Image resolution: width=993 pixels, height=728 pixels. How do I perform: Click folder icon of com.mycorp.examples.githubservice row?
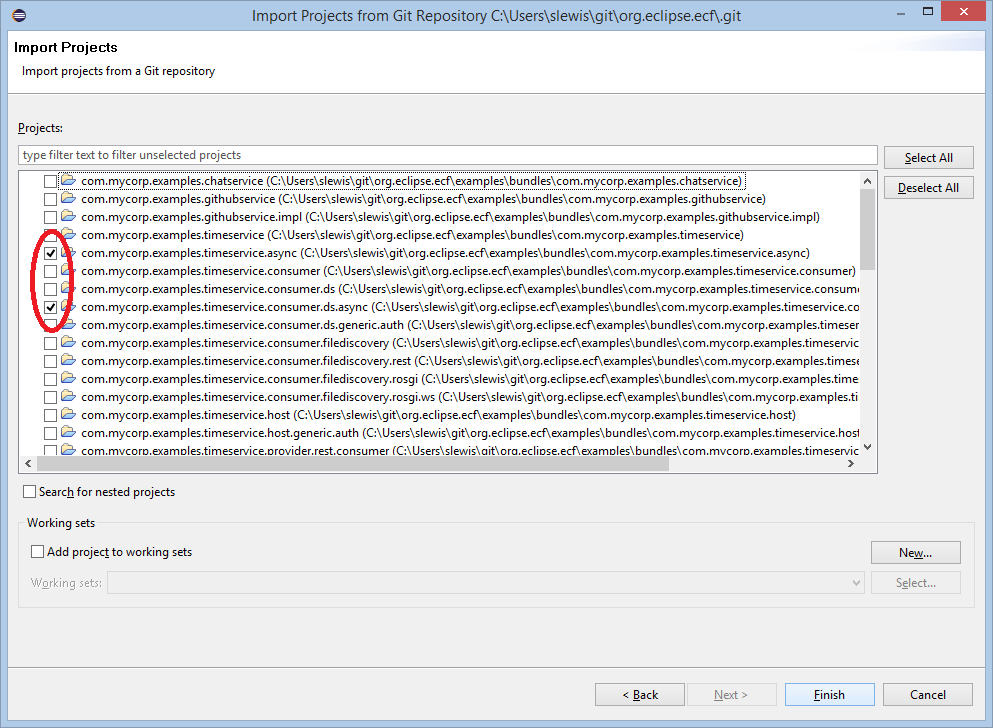click(x=68, y=199)
